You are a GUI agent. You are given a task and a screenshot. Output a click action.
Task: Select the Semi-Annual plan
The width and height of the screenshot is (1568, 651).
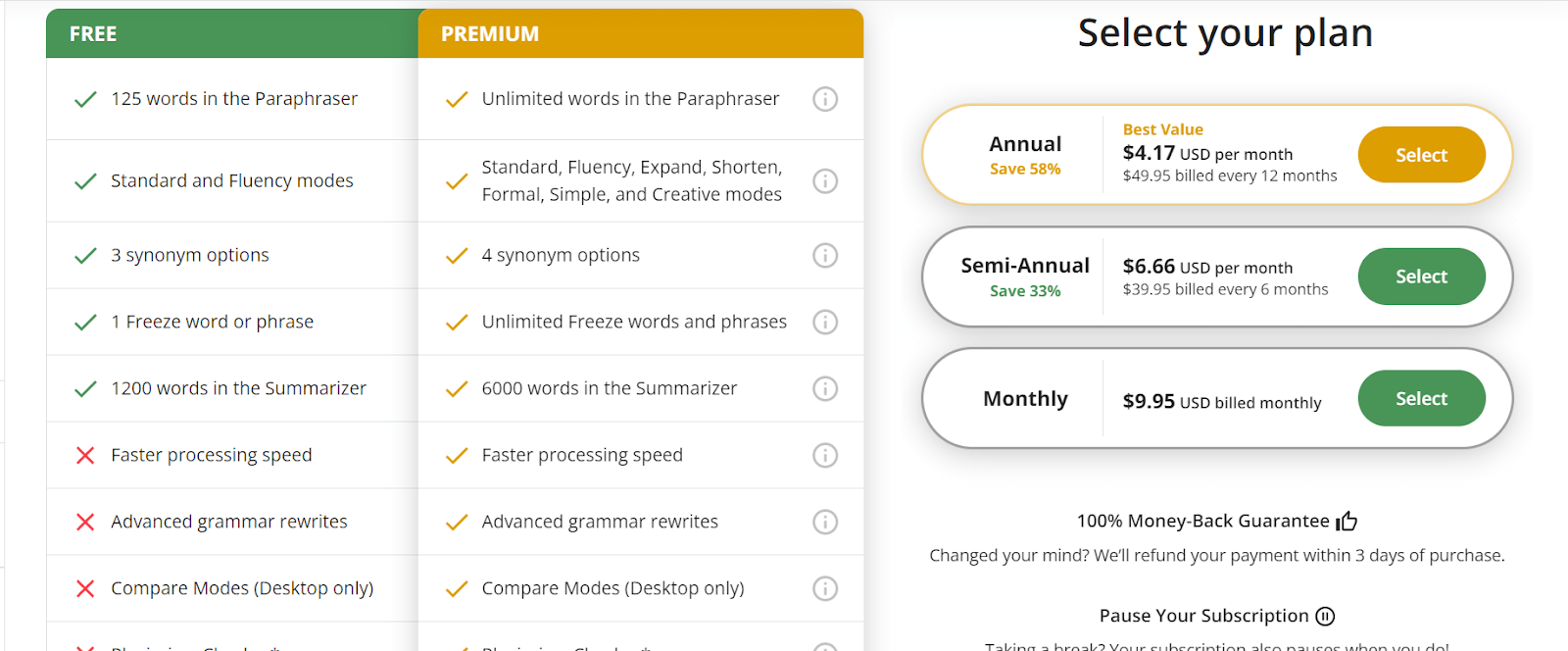pos(1420,276)
